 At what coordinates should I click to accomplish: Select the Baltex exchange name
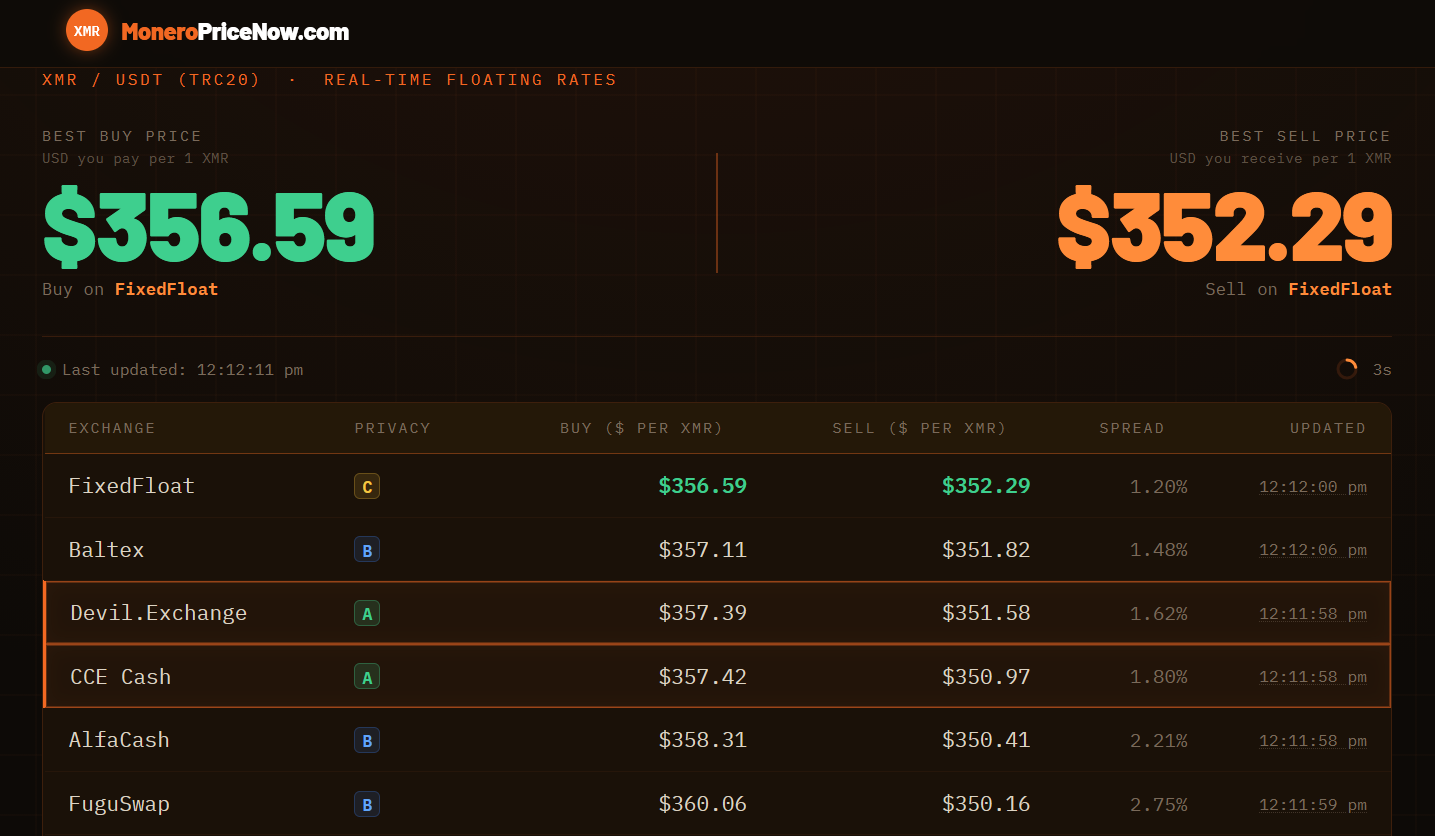107,550
